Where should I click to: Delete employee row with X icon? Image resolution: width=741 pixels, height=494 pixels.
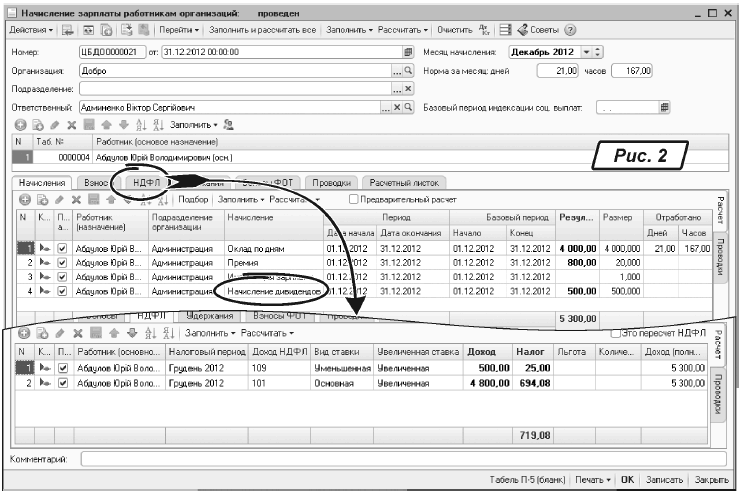click(x=73, y=125)
